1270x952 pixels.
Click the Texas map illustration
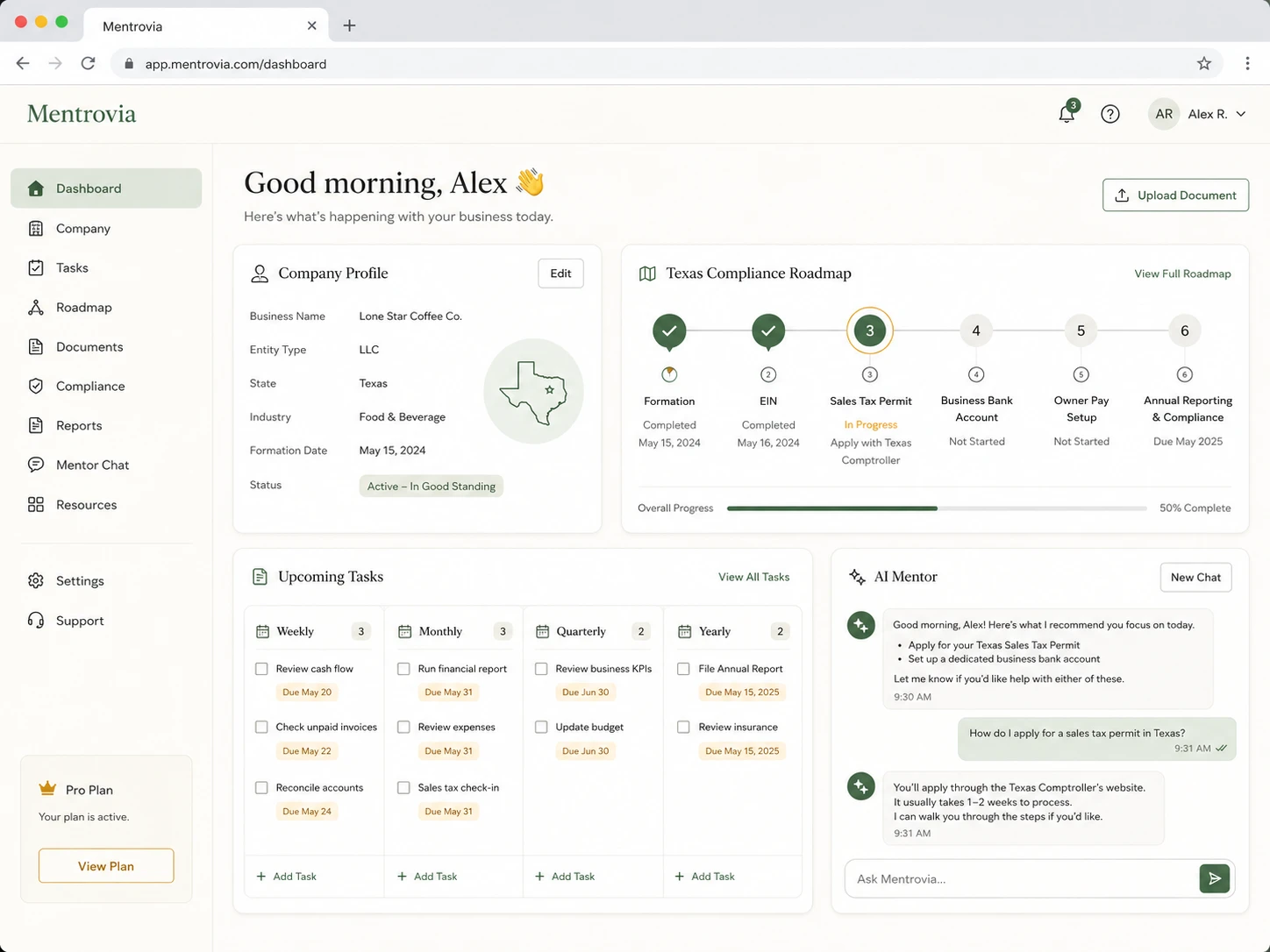click(533, 392)
